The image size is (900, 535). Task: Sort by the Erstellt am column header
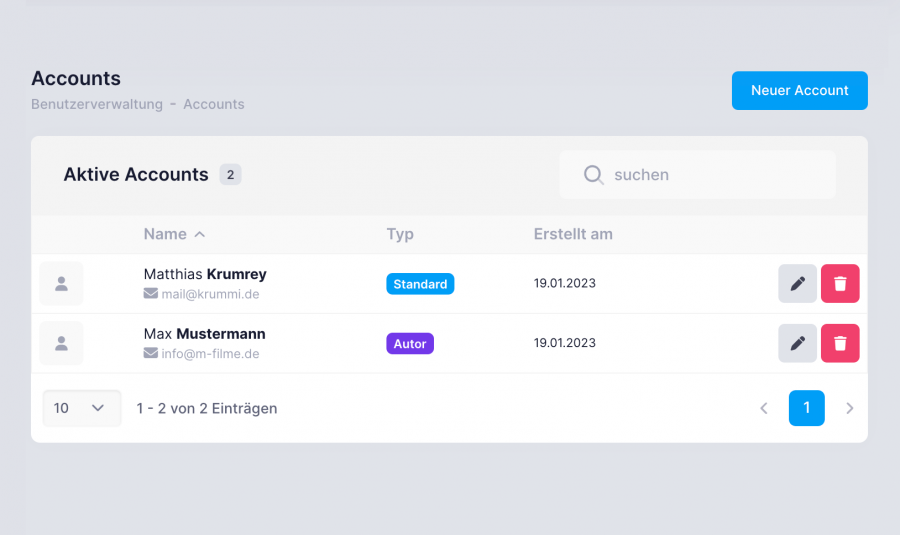pyautogui.click(x=573, y=234)
